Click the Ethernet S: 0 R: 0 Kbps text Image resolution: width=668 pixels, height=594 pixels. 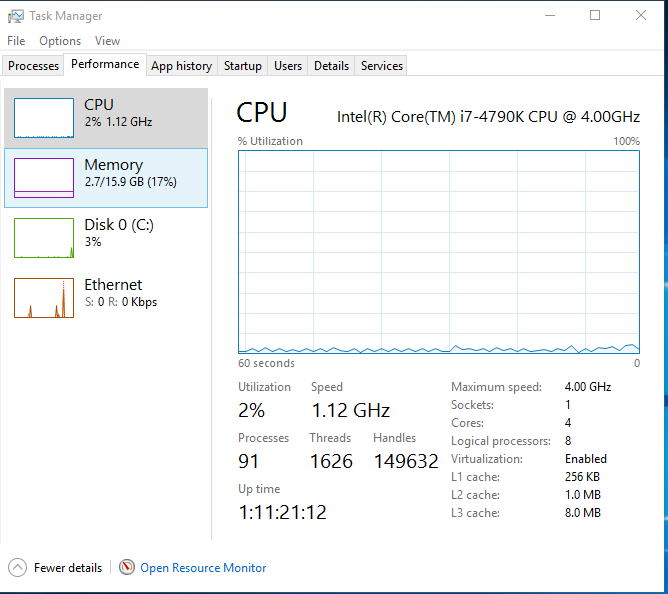(121, 302)
